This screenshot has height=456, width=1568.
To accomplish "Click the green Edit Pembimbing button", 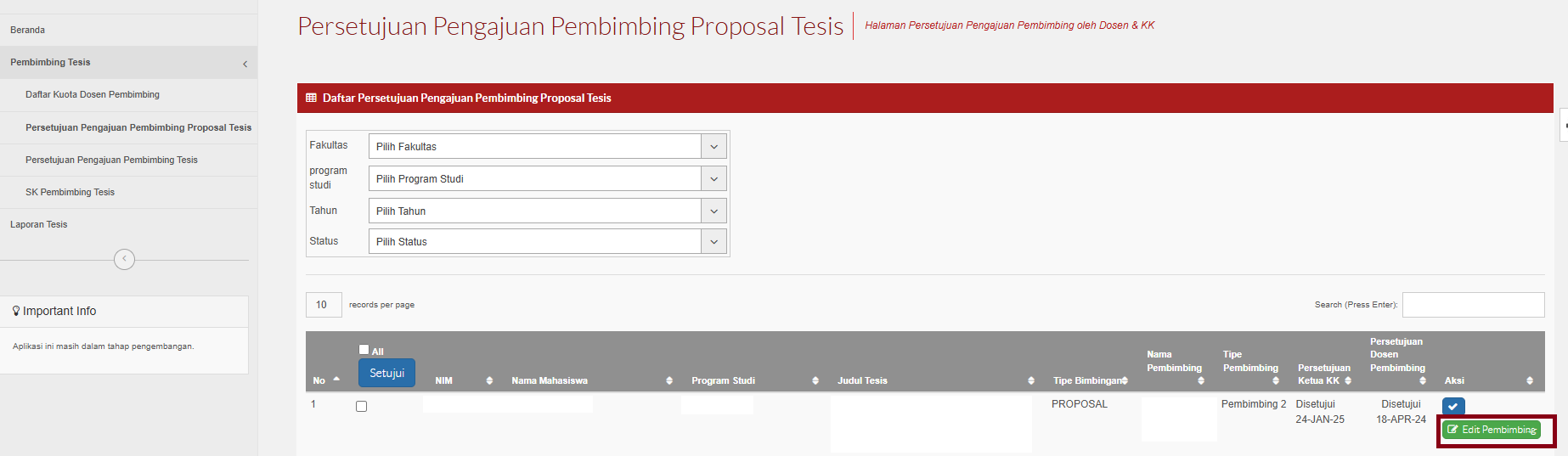I will 1492,430.
